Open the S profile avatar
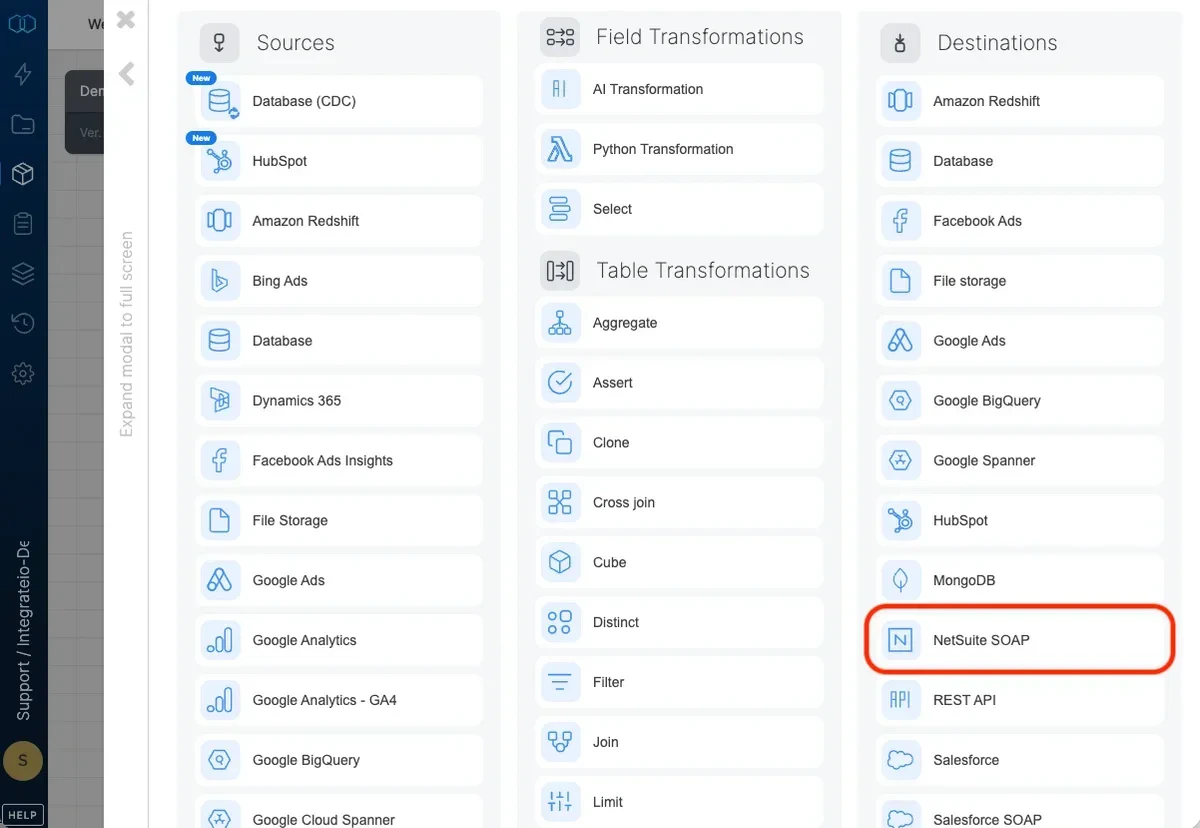 22,761
